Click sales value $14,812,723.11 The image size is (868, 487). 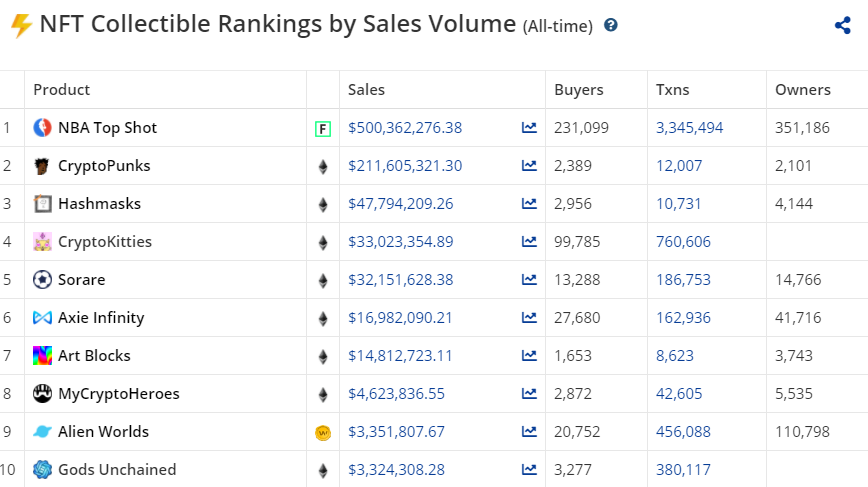tap(400, 356)
